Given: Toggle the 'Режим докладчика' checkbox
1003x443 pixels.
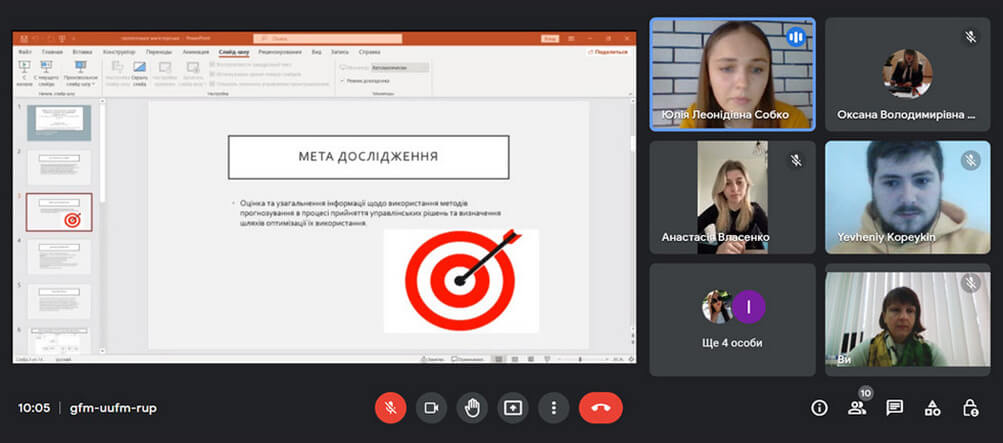Looking at the screenshot, I should pyautogui.click(x=343, y=79).
